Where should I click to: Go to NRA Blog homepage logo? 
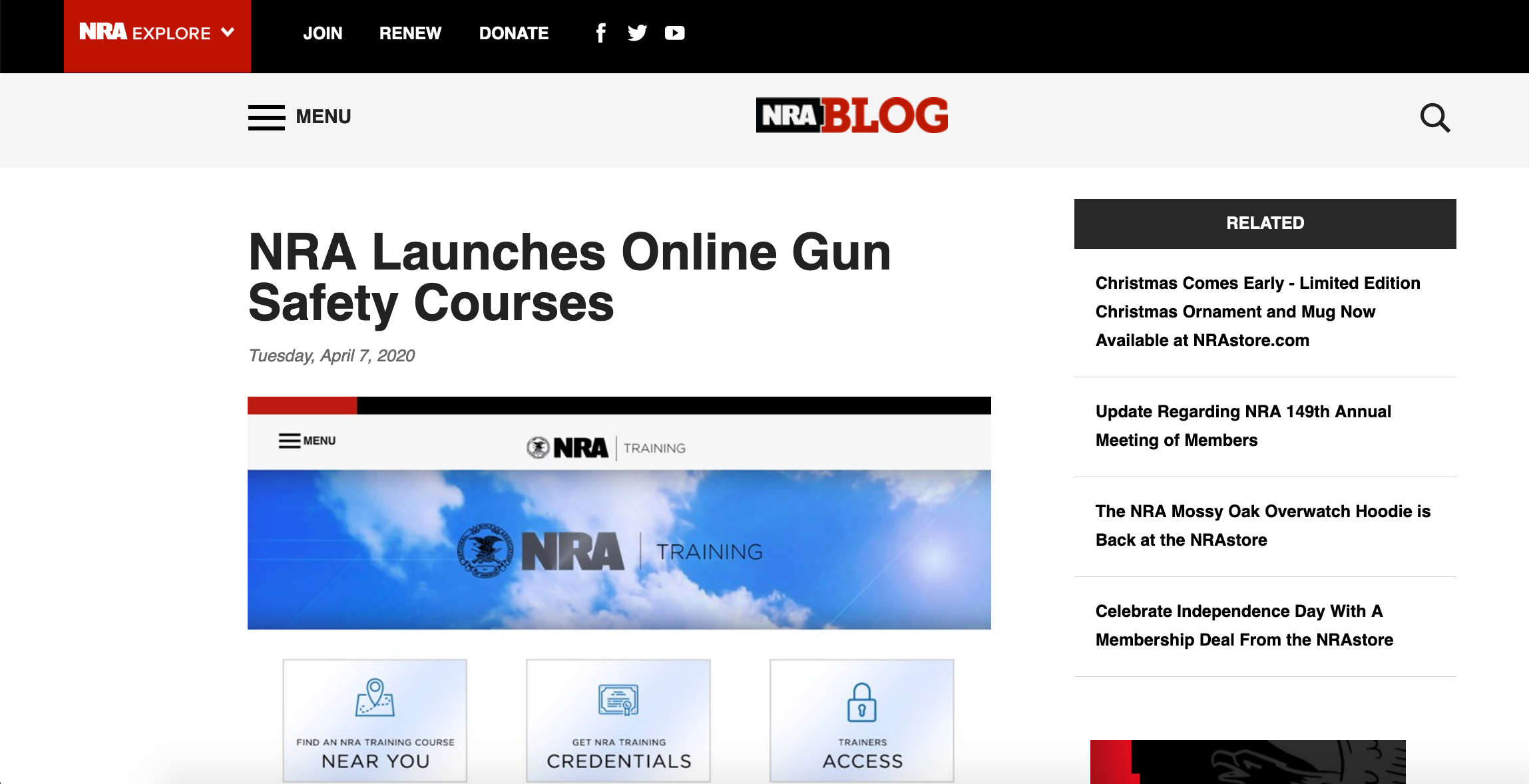pyautogui.click(x=852, y=116)
